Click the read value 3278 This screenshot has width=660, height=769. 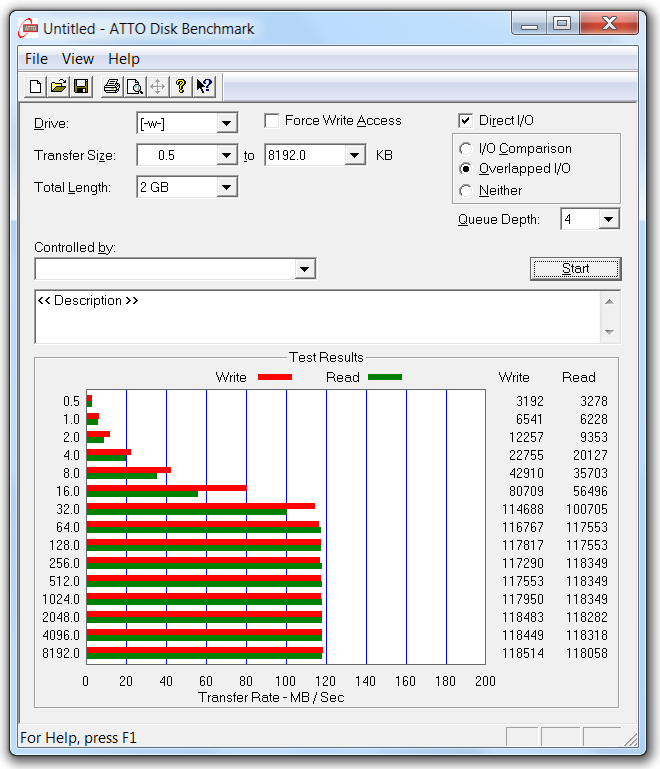pyautogui.click(x=594, y=401)
